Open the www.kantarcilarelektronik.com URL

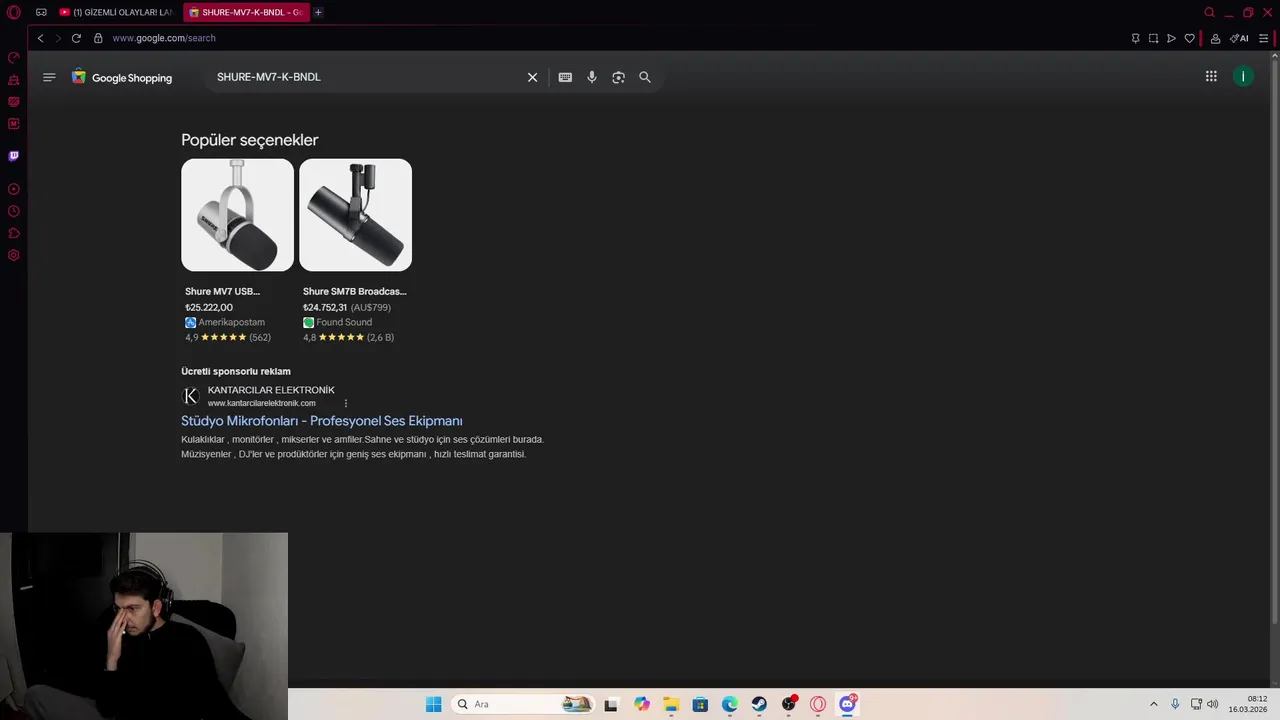click(x=261, y=403)
